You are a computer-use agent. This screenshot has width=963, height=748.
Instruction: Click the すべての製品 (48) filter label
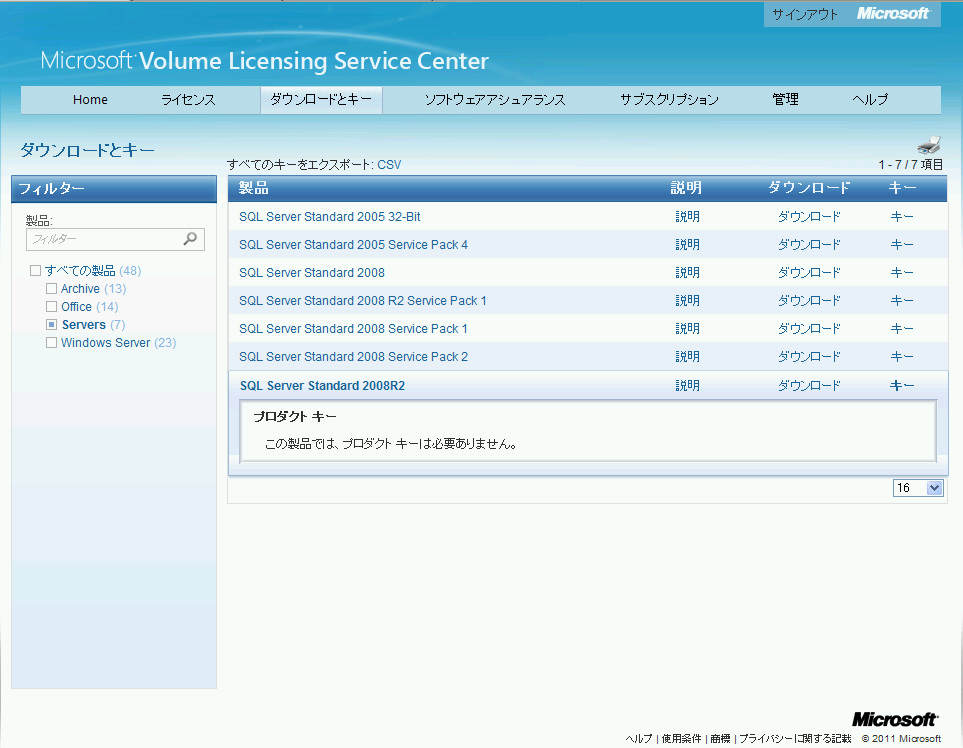click(93, 270)
